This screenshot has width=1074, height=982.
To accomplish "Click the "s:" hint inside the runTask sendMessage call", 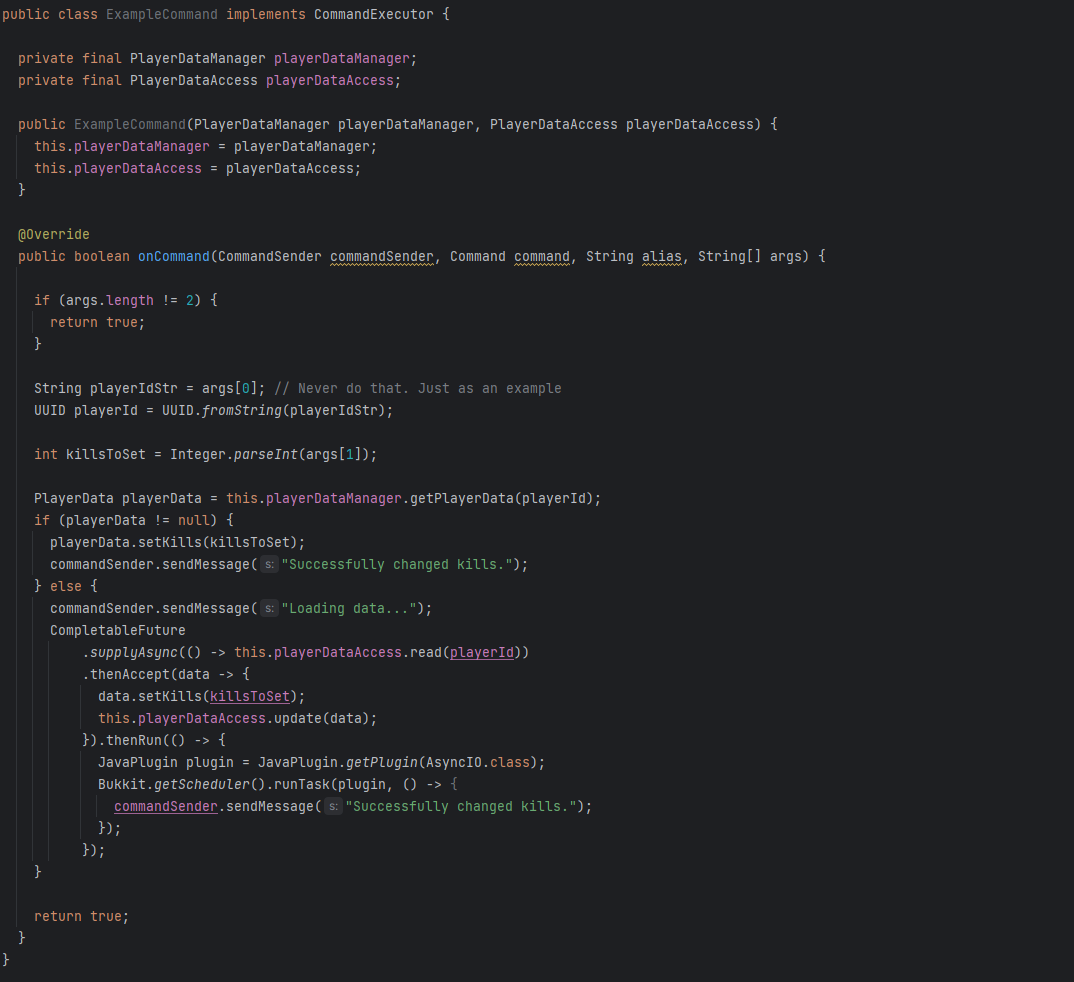I will click(x=332, y=806).
